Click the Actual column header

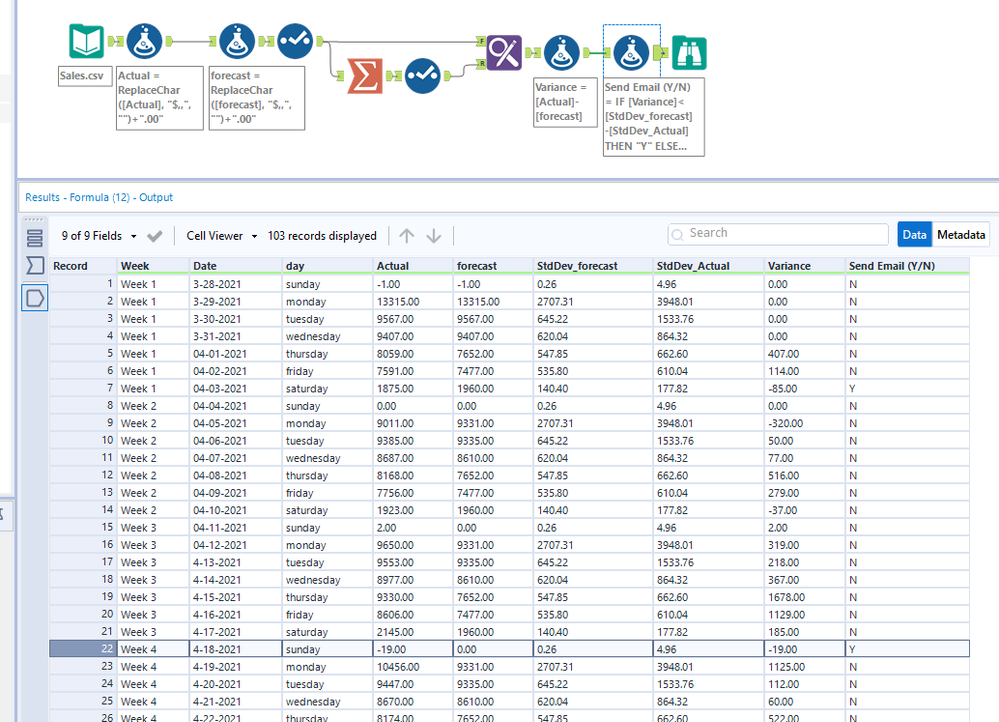tap(413, 266)
